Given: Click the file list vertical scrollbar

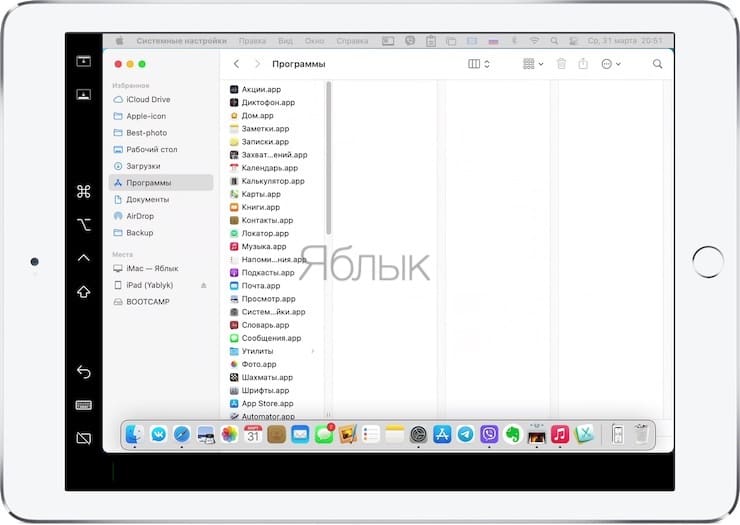Looking at the screenshot, I should tap(328, 158).
